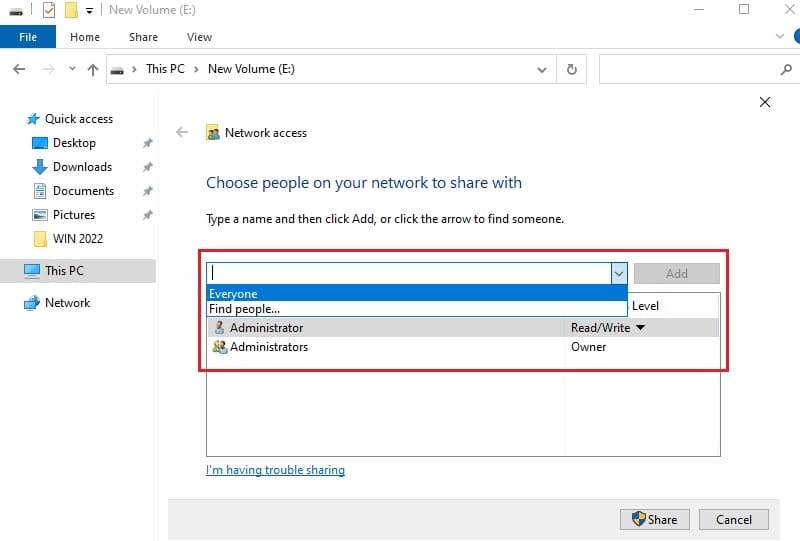
Task: Collapse the name combo box dropdown arrow
Action: pos(619,273)
